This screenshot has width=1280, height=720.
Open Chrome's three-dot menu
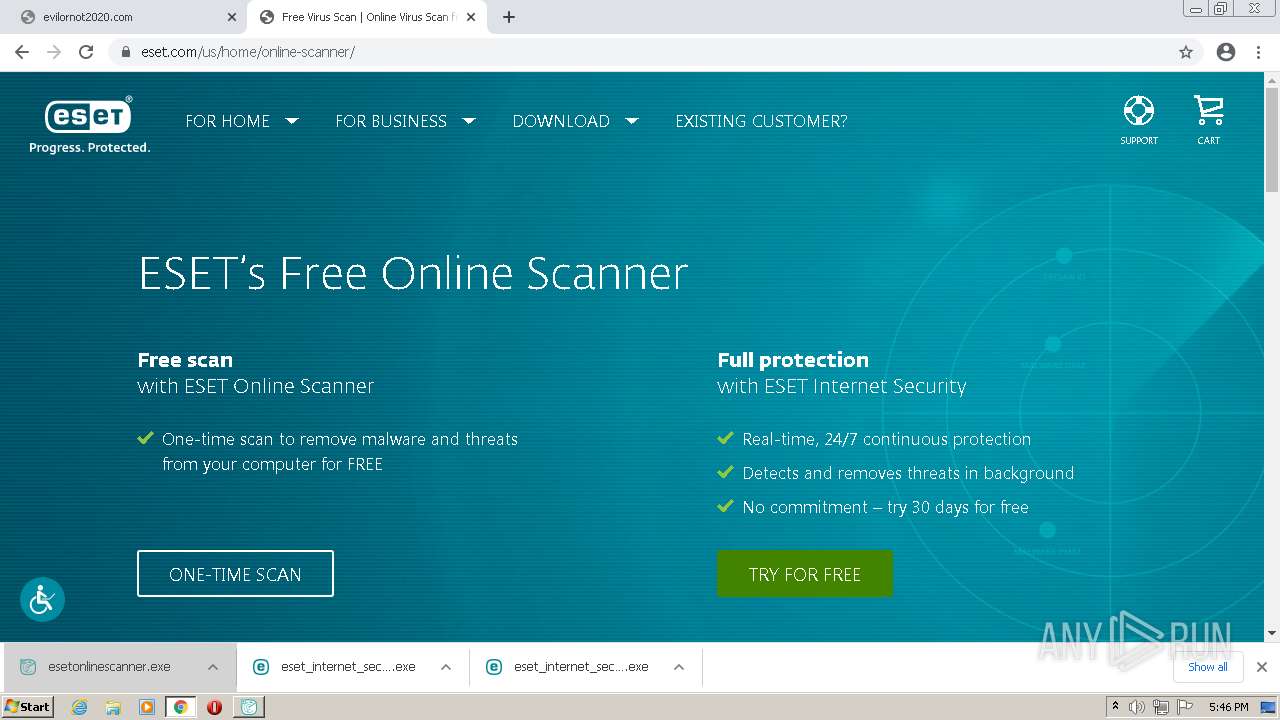point(1259,52)
